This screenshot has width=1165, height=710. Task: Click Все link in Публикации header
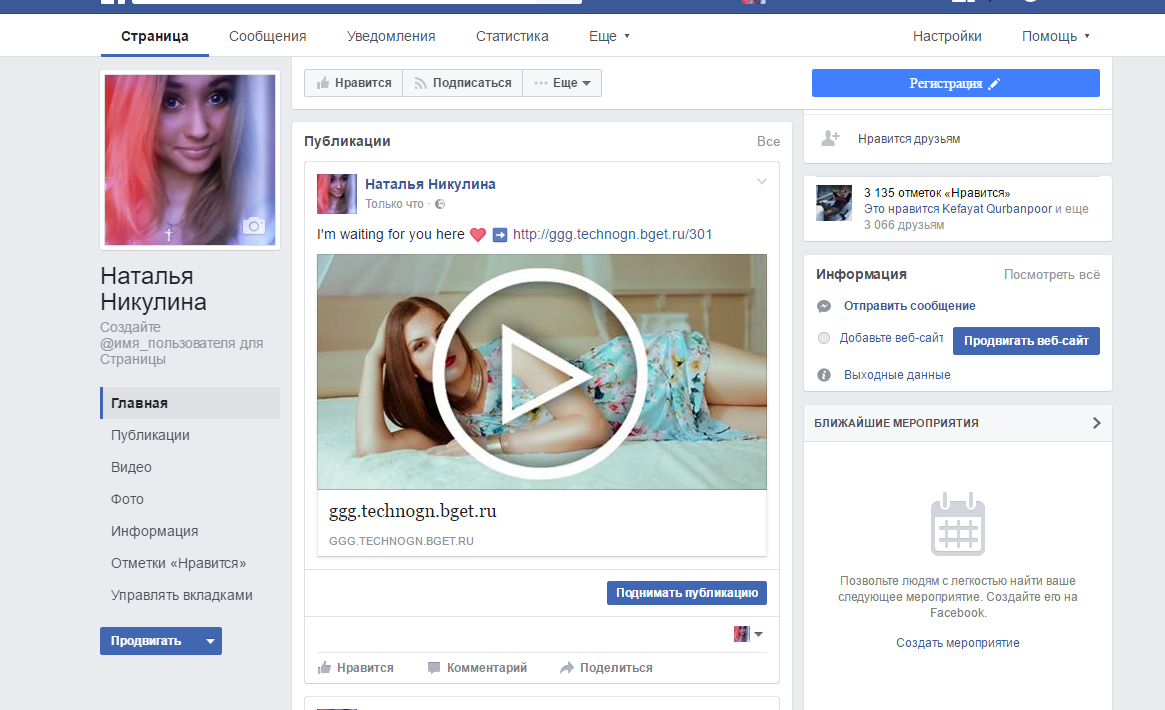pyautogui.click(x=768, y=141)
